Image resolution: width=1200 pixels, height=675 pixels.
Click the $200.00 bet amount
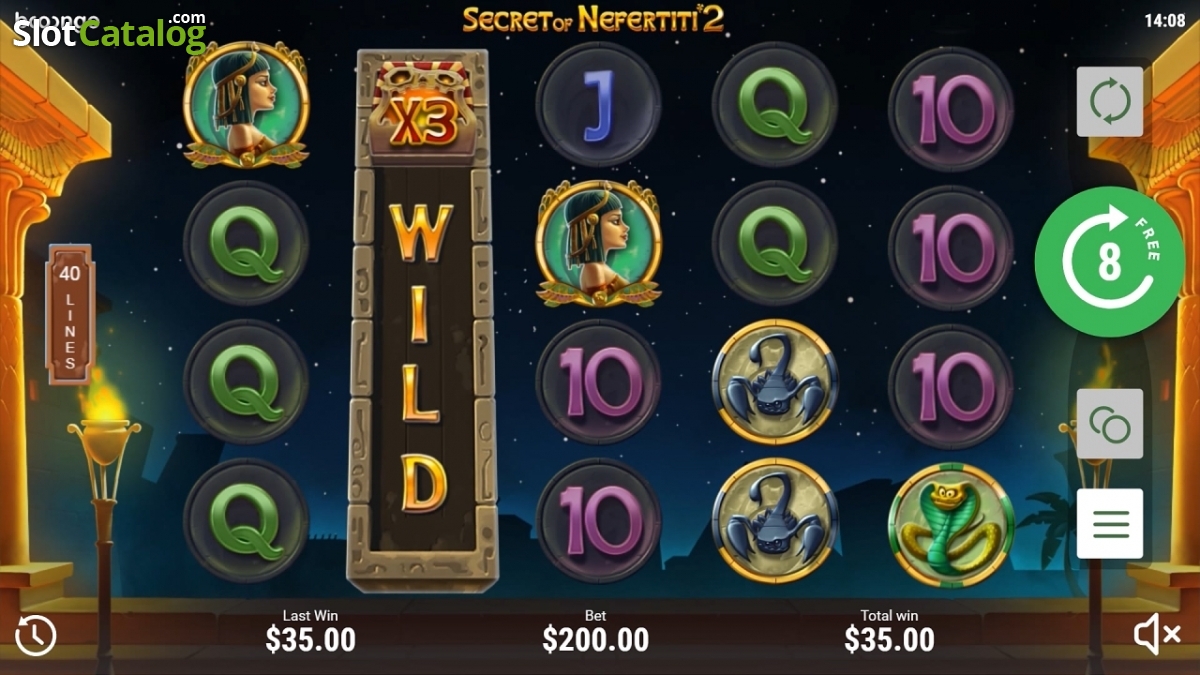pos(596,639)
